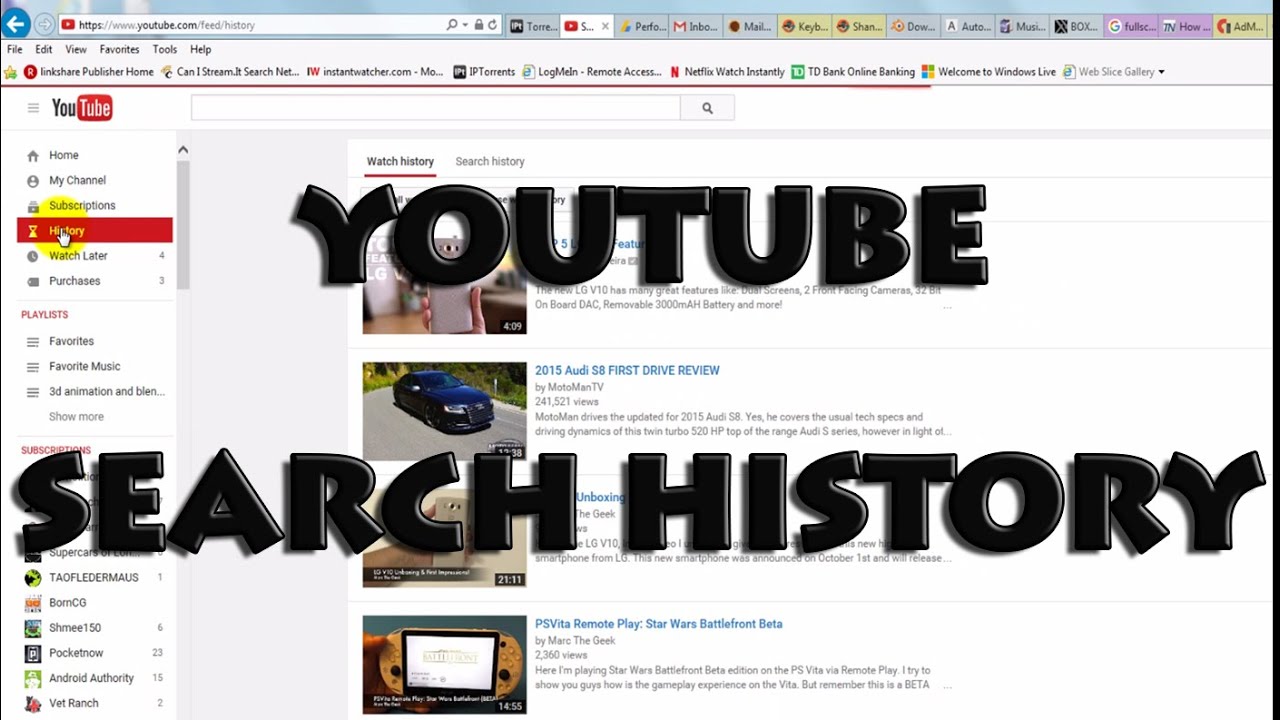The height and width of the screenshot is (720, 1280).
Task: Click the address bar search magnifier icon
Action: (452, 25)
